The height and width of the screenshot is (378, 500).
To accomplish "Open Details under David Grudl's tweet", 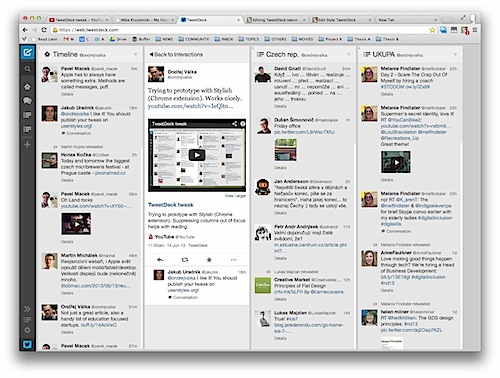I will 280,106.
